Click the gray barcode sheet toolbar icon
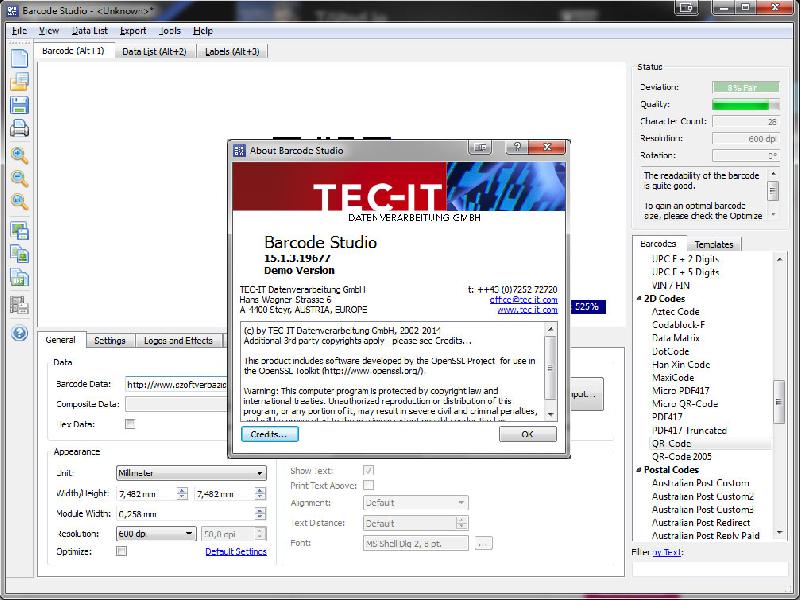800x600 pixels. 19,305
